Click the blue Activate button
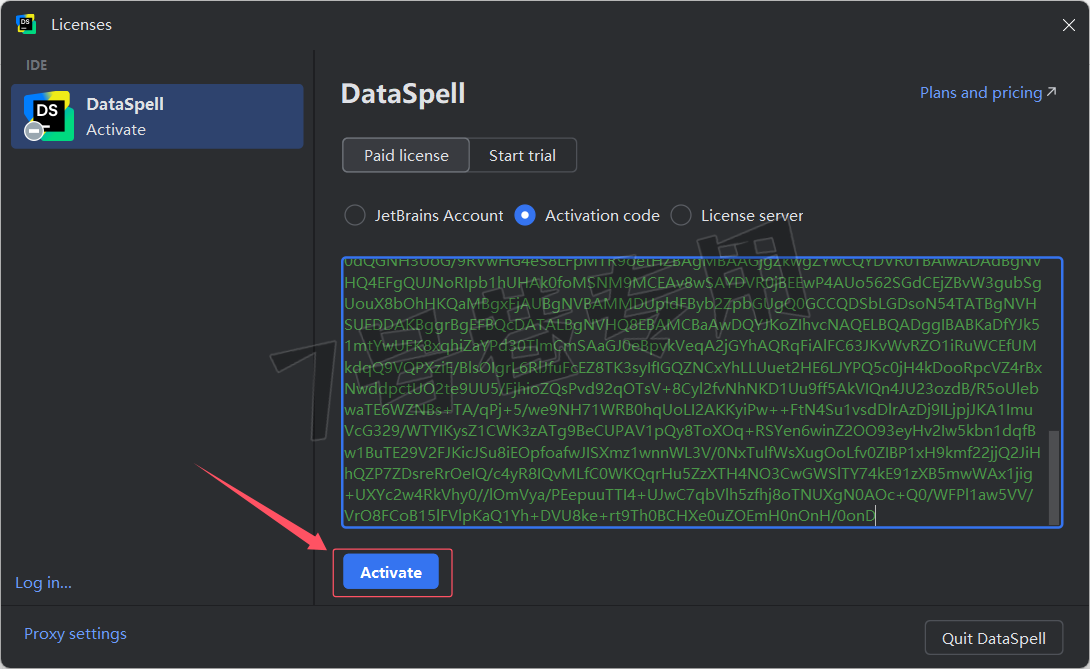 tap(391, 572)
